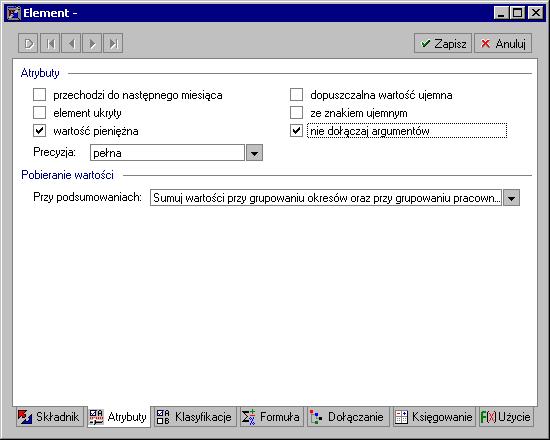Viewport: 550px width, 440px height.
Task: Open the Formuła tab
Action: click(271, 417)
